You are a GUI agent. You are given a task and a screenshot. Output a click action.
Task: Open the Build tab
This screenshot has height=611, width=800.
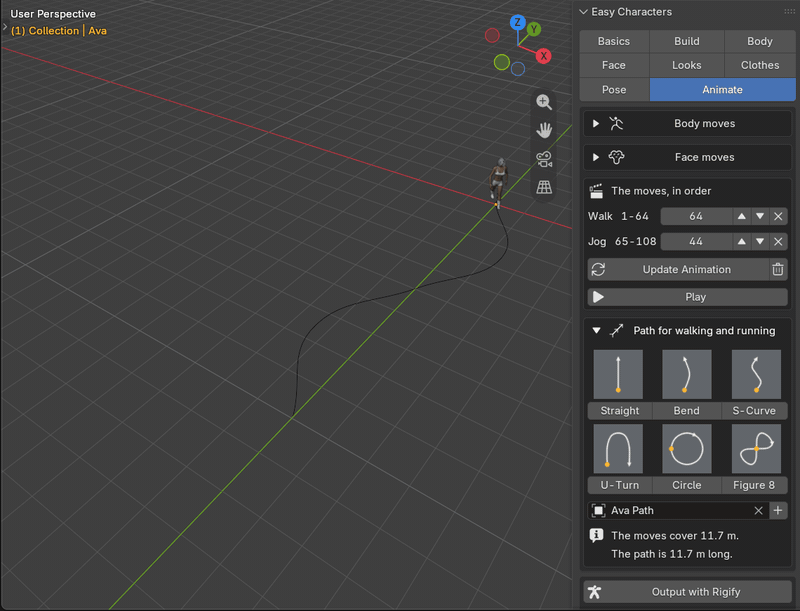point(687,41)
